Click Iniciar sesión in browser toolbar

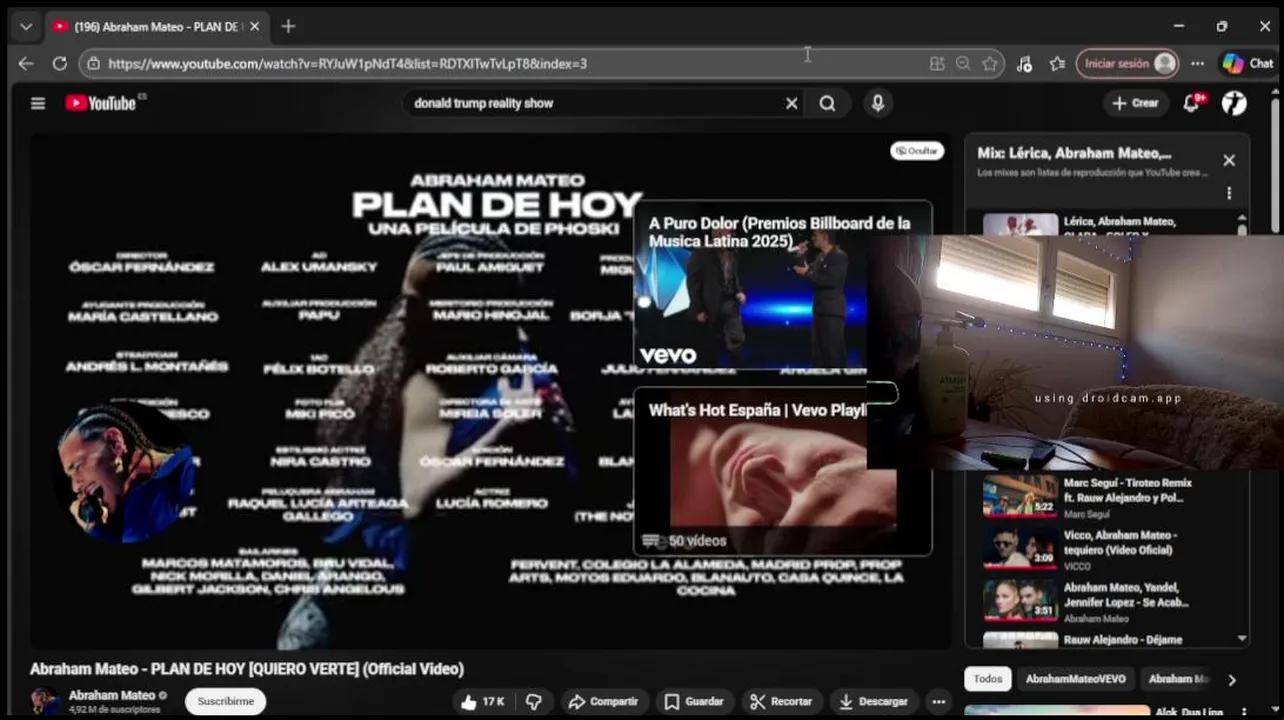[1127, 63]
